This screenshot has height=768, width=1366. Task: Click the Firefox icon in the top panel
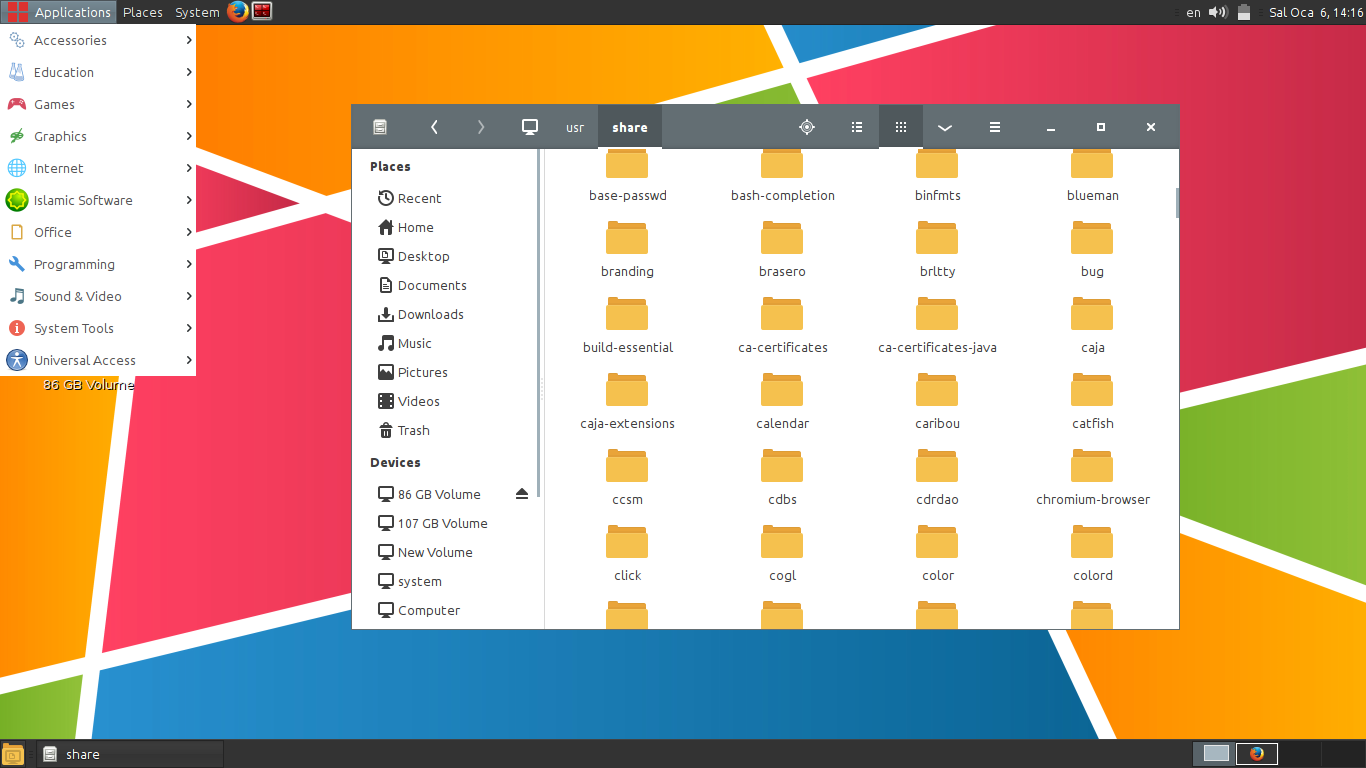point(236,12)
